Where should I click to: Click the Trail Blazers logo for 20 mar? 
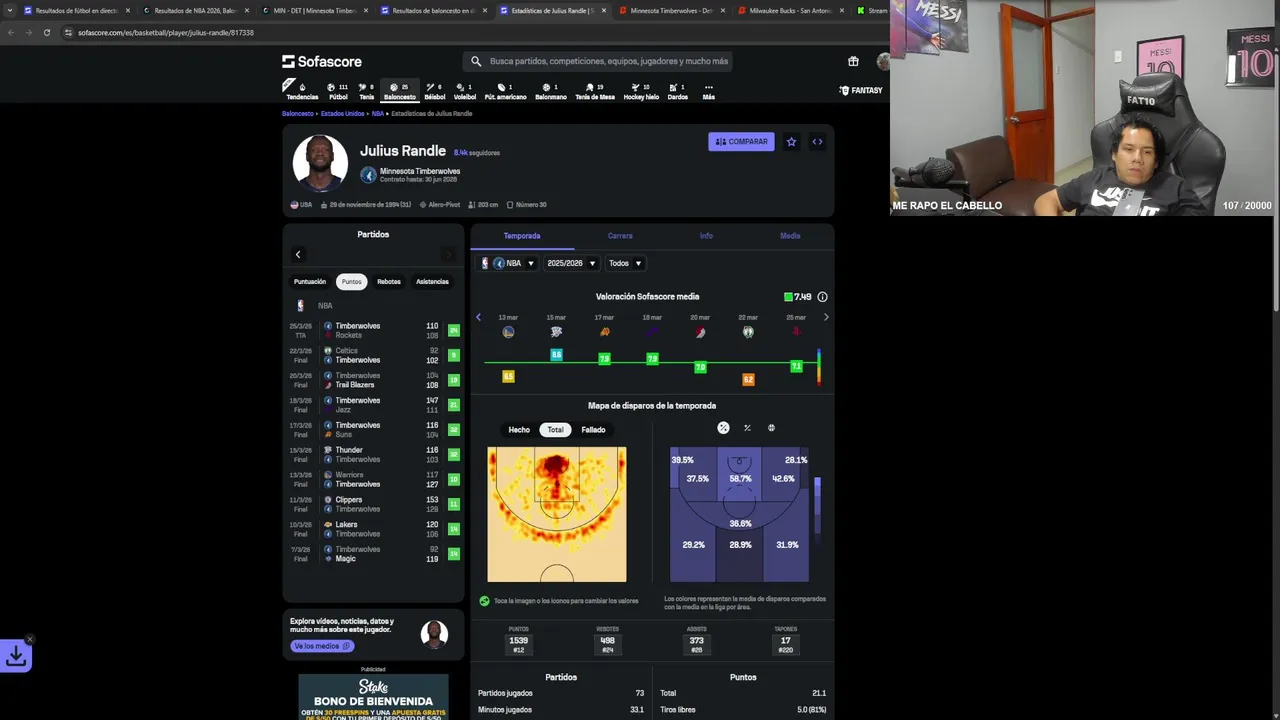(700, 332)
